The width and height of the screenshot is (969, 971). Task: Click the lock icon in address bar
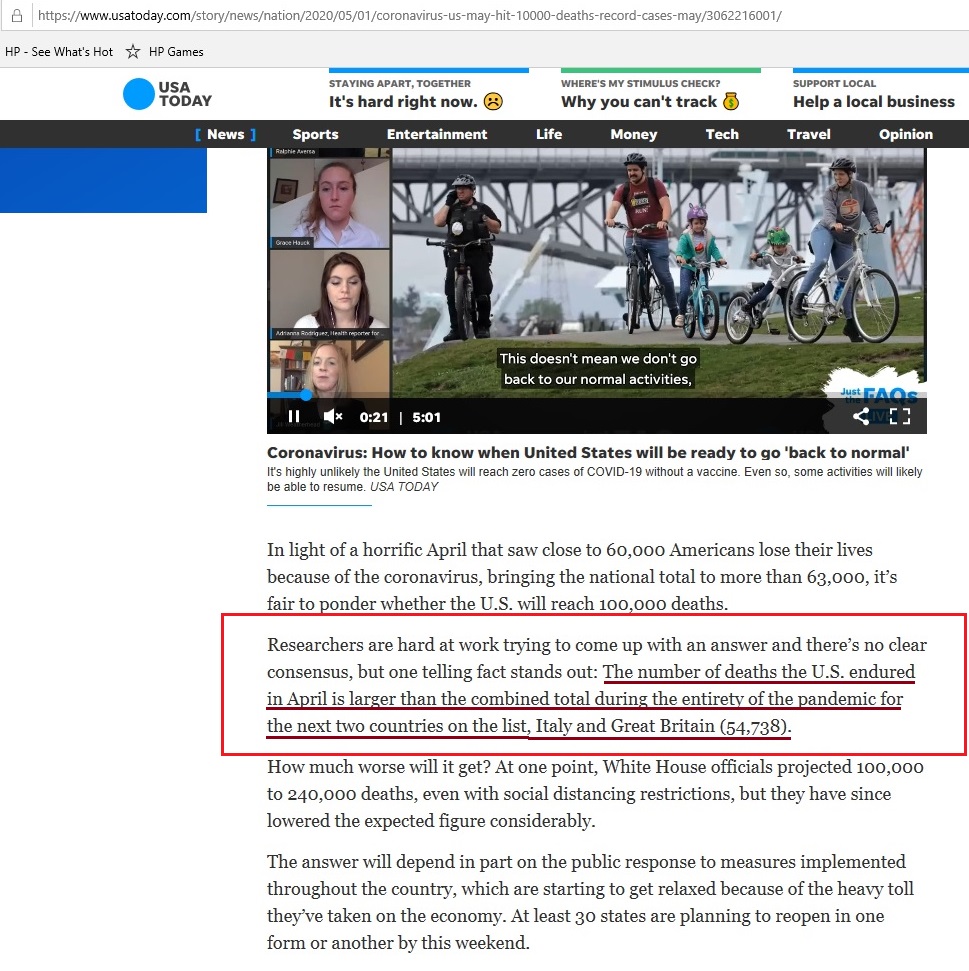click(17, 15)
